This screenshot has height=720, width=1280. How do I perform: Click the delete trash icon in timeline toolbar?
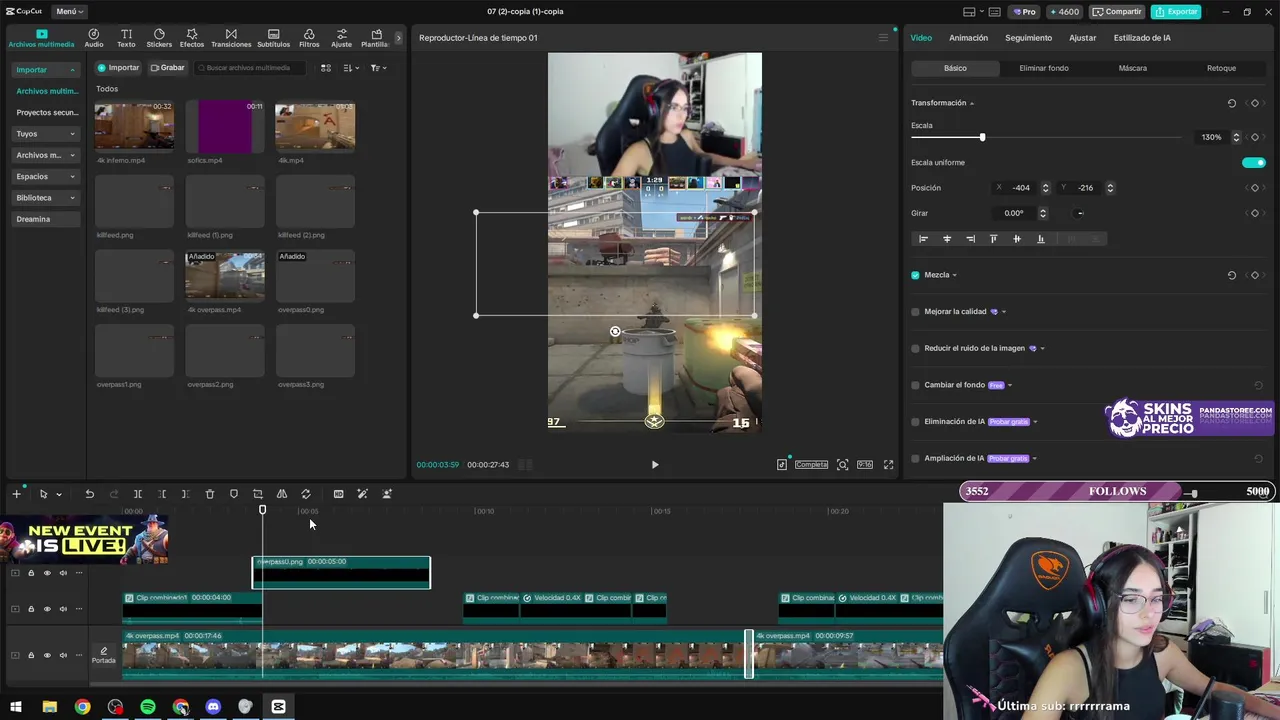click(x=210, y=494)
